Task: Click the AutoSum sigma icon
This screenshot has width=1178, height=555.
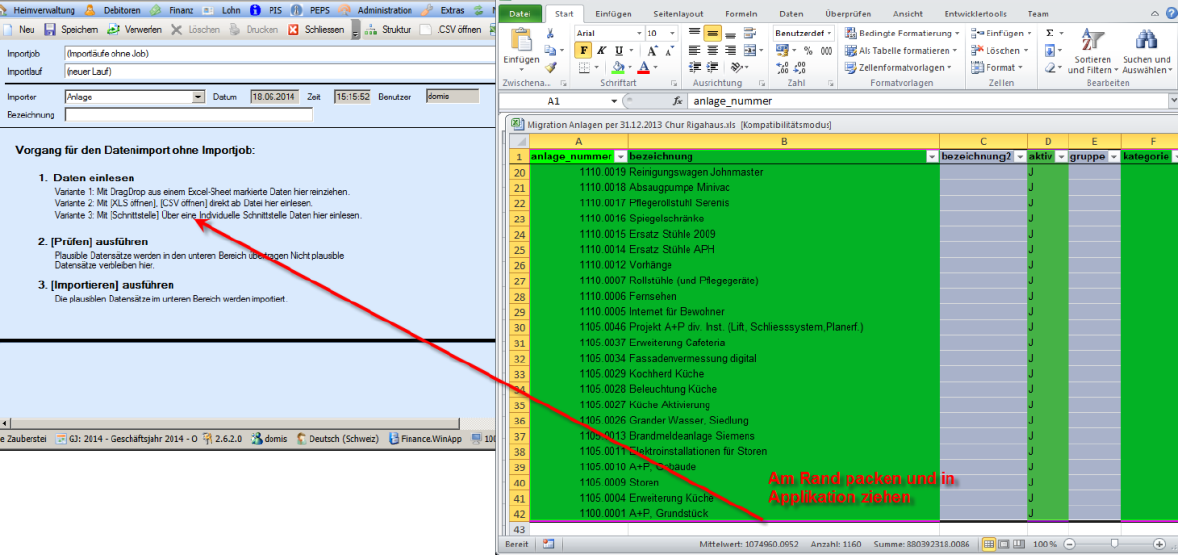Action: (x=1050, y=33)
